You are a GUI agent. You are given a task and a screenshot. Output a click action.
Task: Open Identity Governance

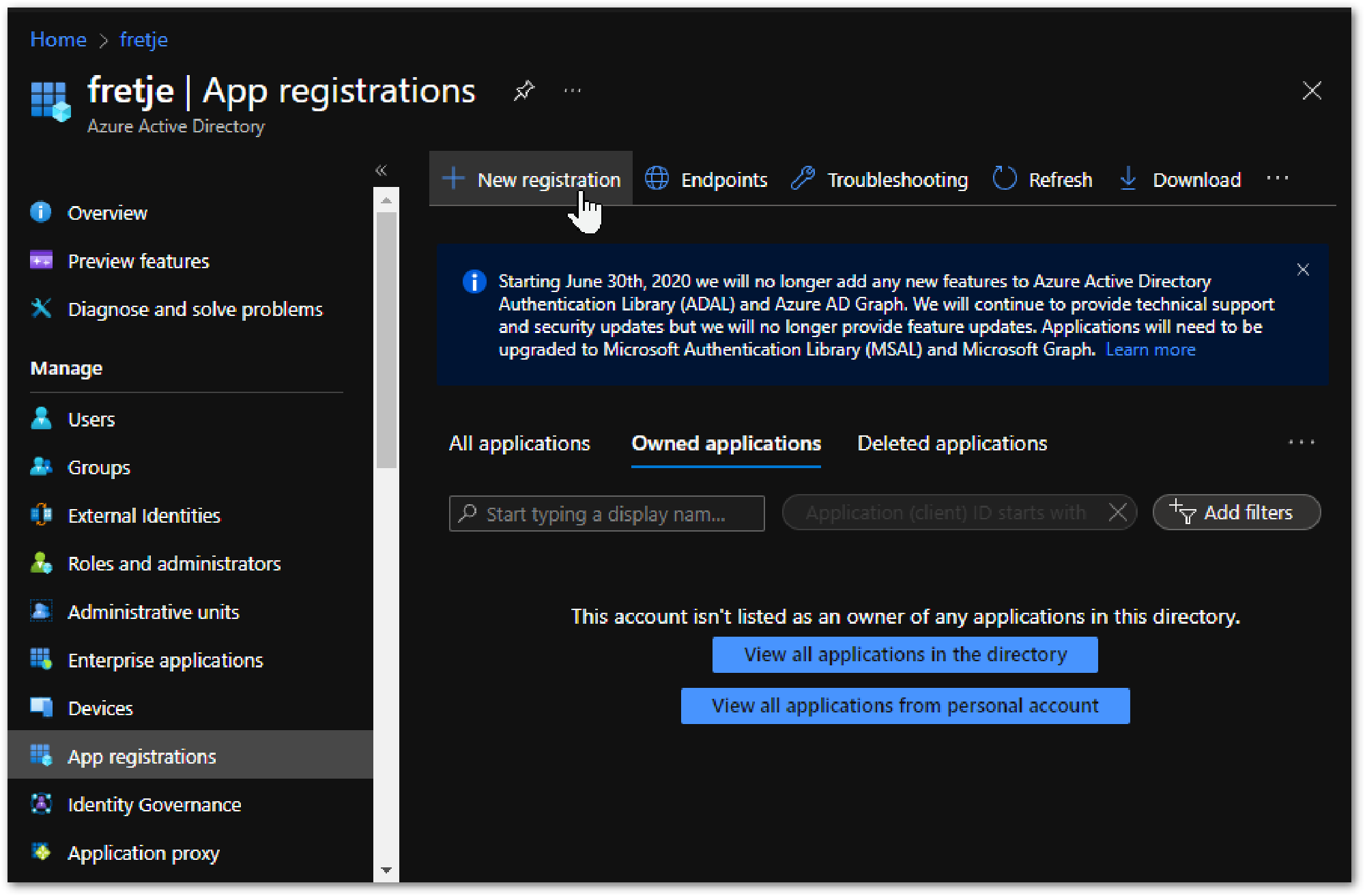[x=154, y=804]
